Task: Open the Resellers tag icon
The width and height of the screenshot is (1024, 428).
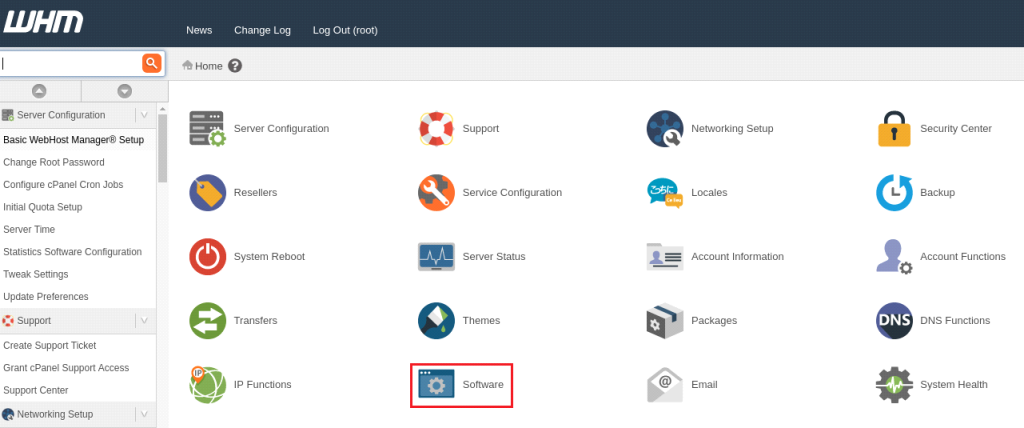Action: [208, 193]
